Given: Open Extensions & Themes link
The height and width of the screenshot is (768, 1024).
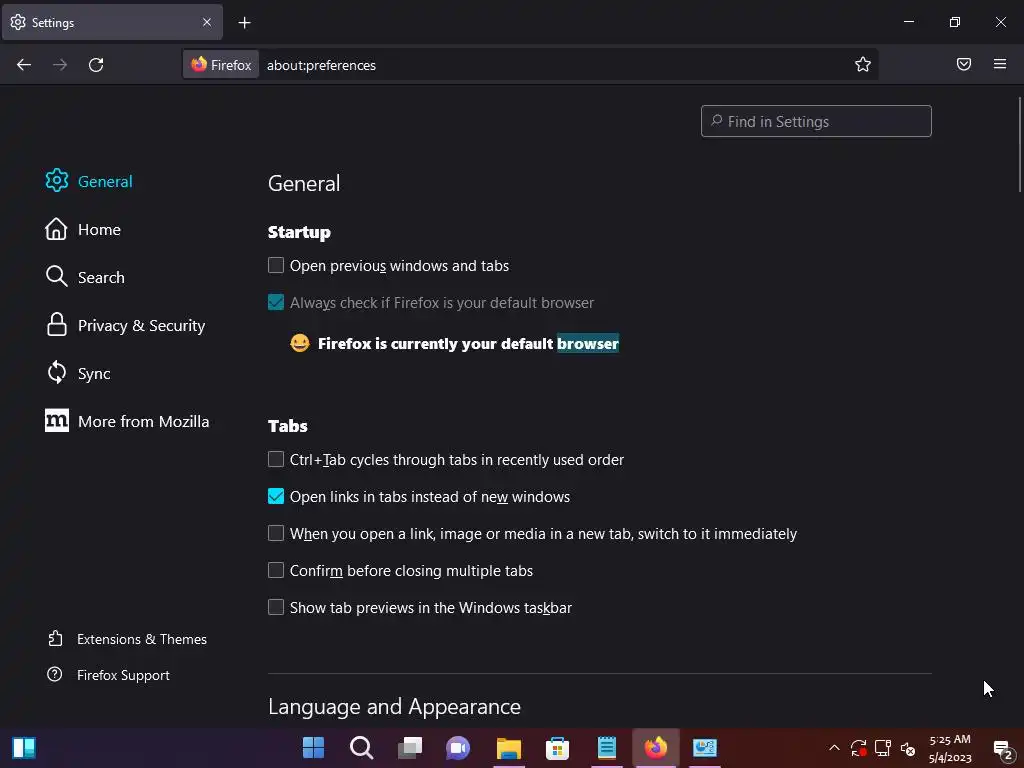Looking at the screenshot, I should pyautogui.click(x=127, y=639).
